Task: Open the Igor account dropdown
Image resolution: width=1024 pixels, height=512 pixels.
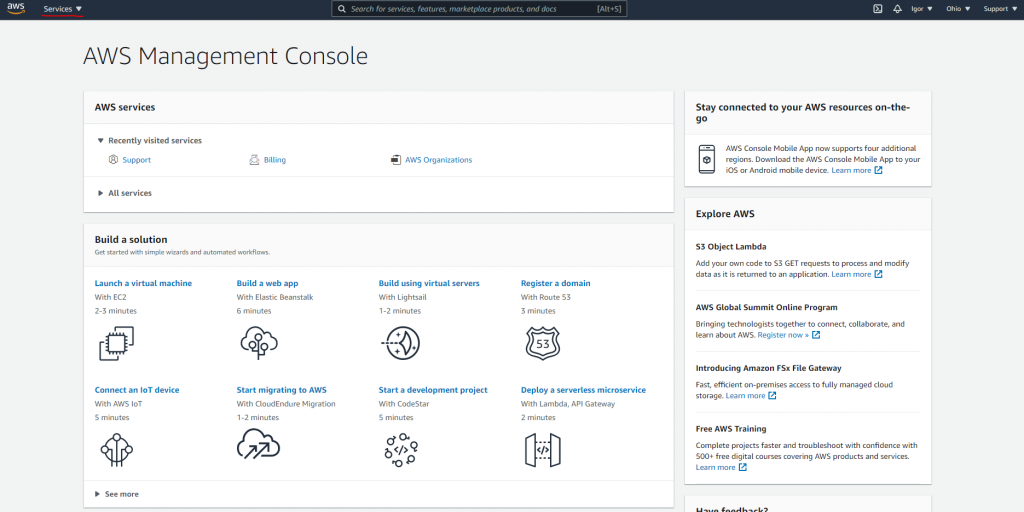Action: tap(921, 9)
